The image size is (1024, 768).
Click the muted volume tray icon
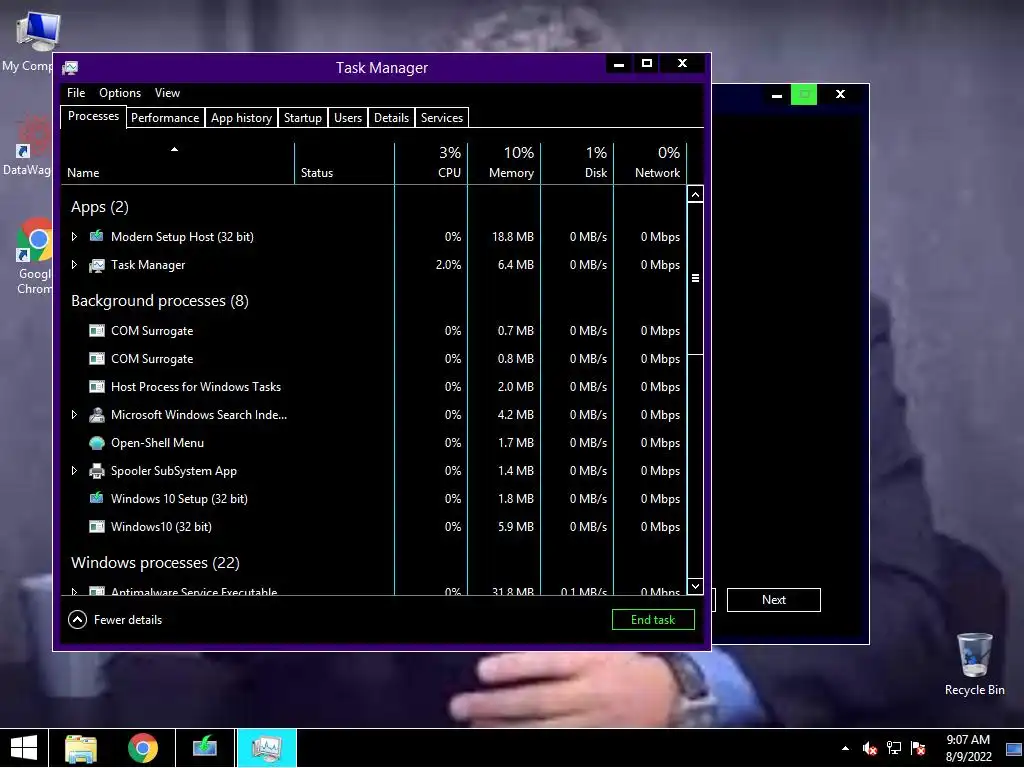(x=869, y=748)
